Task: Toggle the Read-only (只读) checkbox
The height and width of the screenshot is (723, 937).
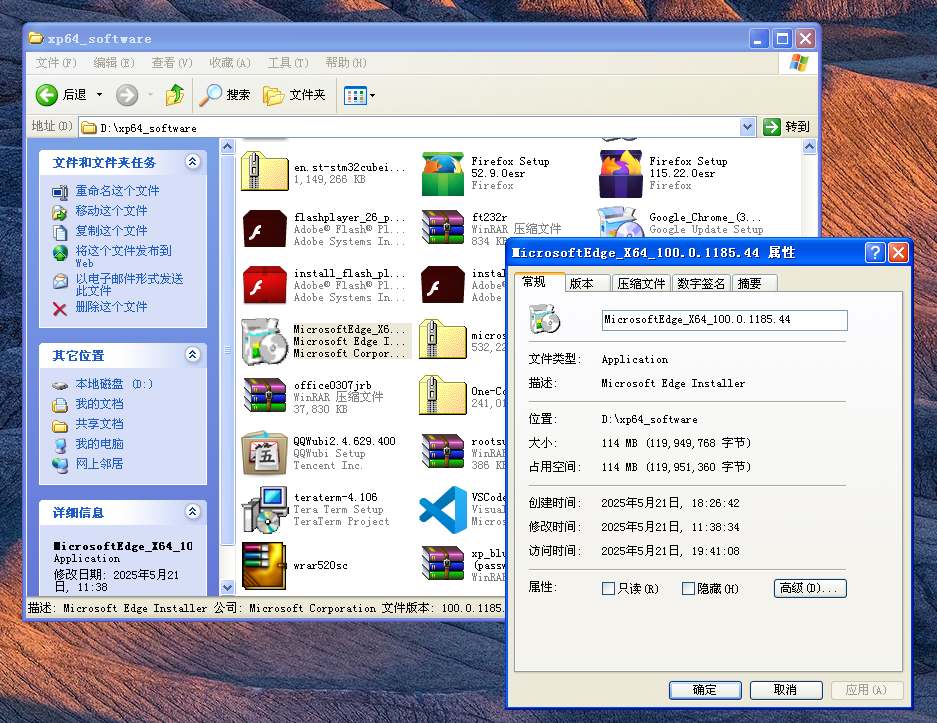Action: coord(608,589)
